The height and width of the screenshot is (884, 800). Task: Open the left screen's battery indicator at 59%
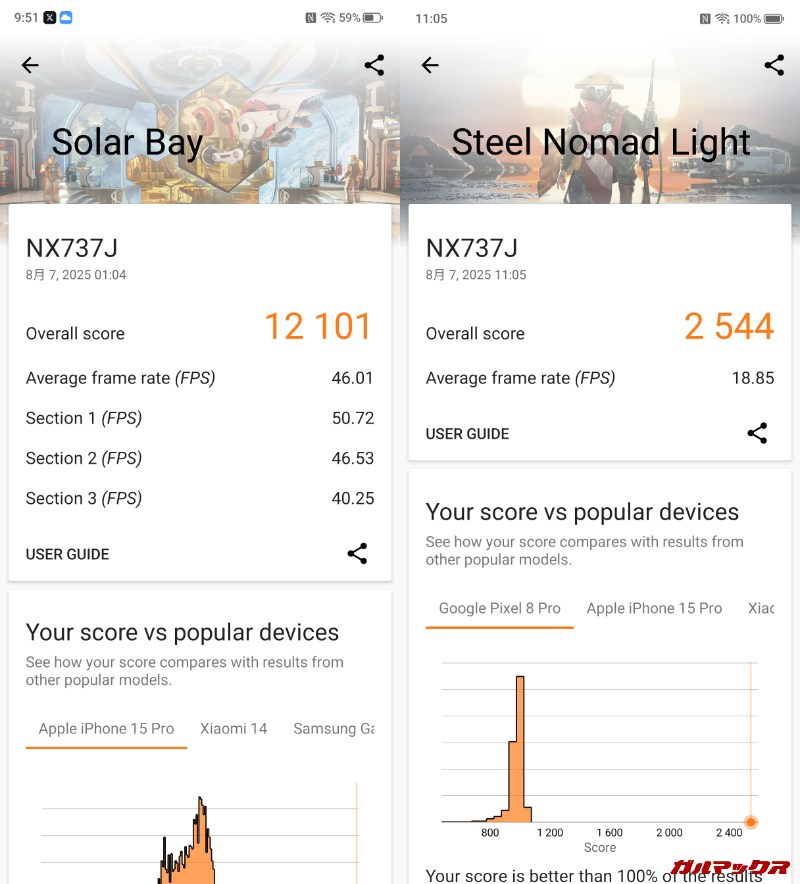tap(372, 18)
